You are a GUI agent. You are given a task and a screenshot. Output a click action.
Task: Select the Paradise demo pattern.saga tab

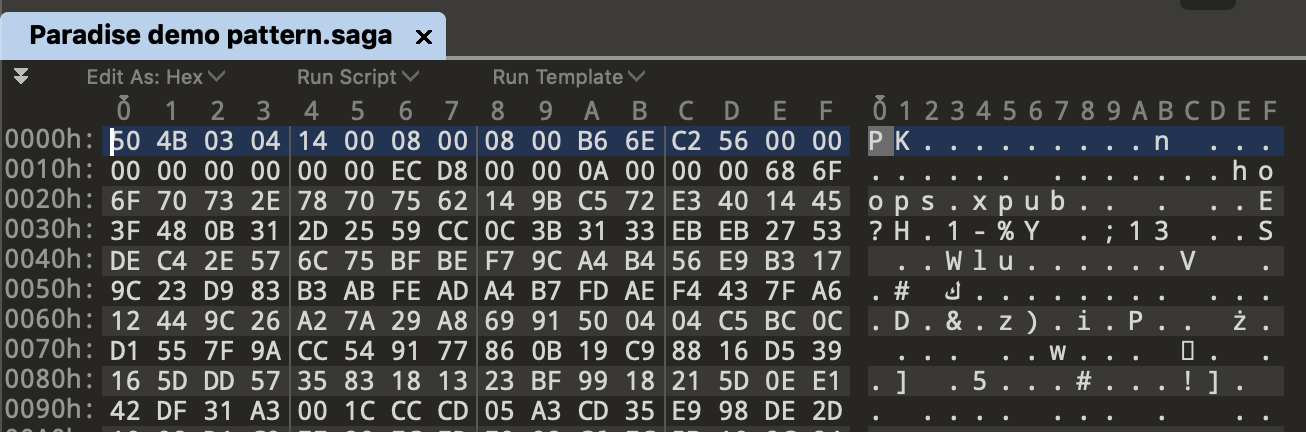(x=211, y=37)
